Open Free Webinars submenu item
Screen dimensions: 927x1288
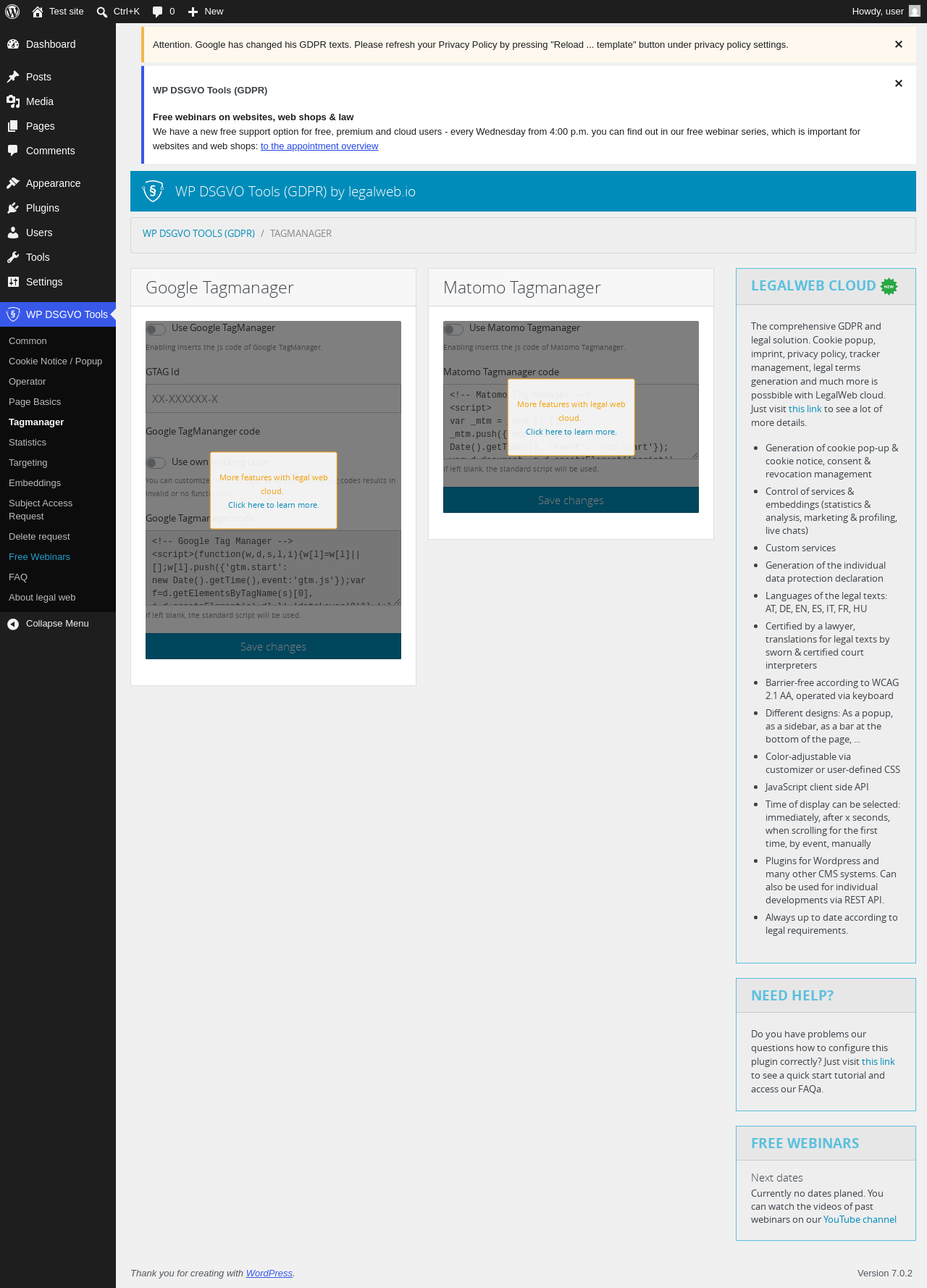58,557
